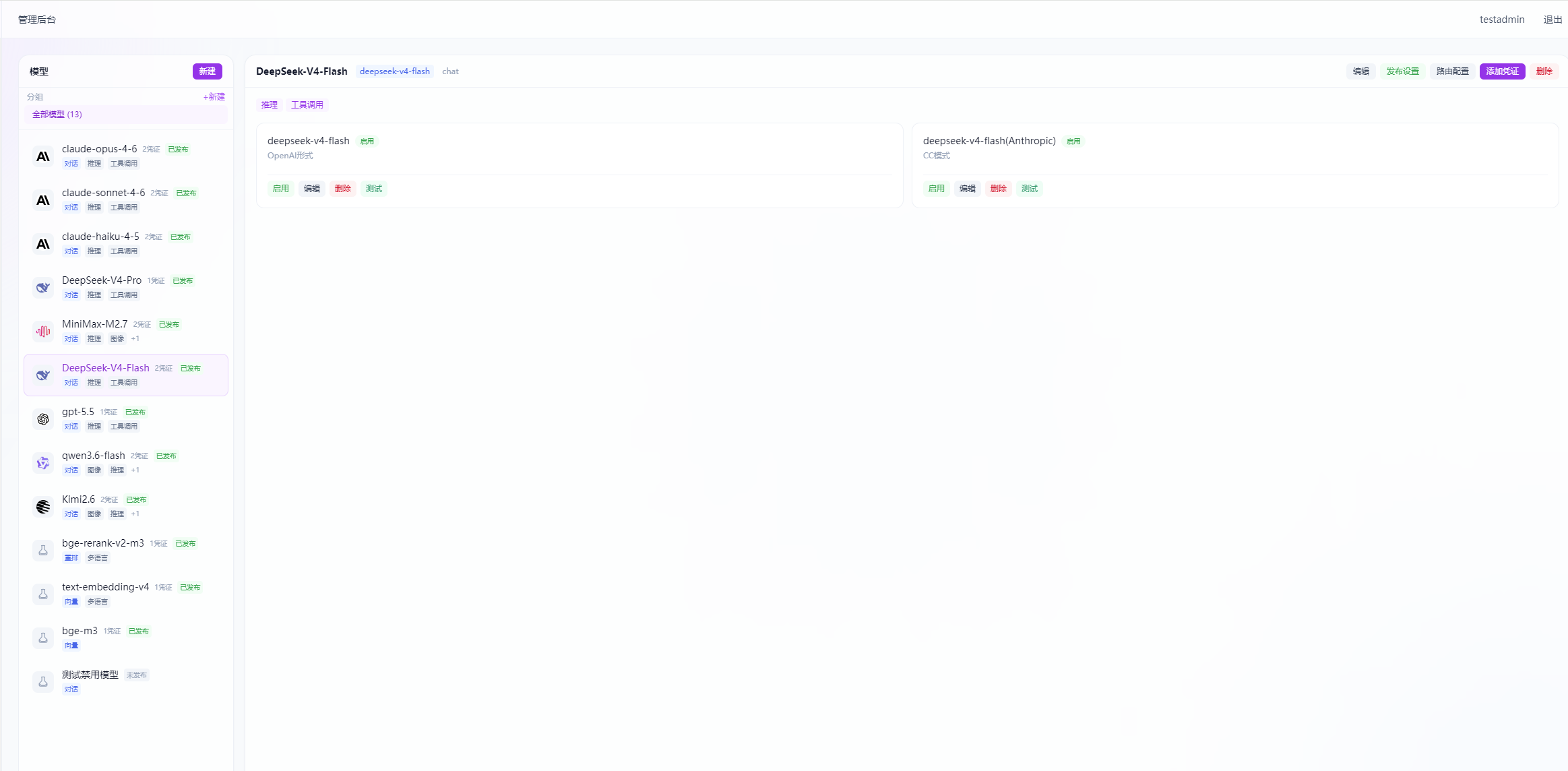This screenshot has width=1568, height=771.
Task: Click the +1 tag in the MiniMax-M2.7 row
Action: pos(135,339)
